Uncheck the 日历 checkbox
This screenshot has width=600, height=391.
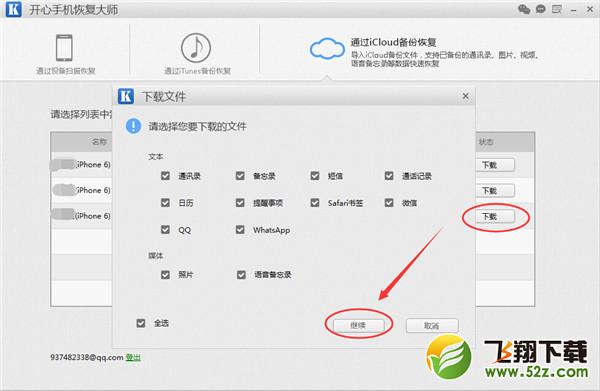165,202
